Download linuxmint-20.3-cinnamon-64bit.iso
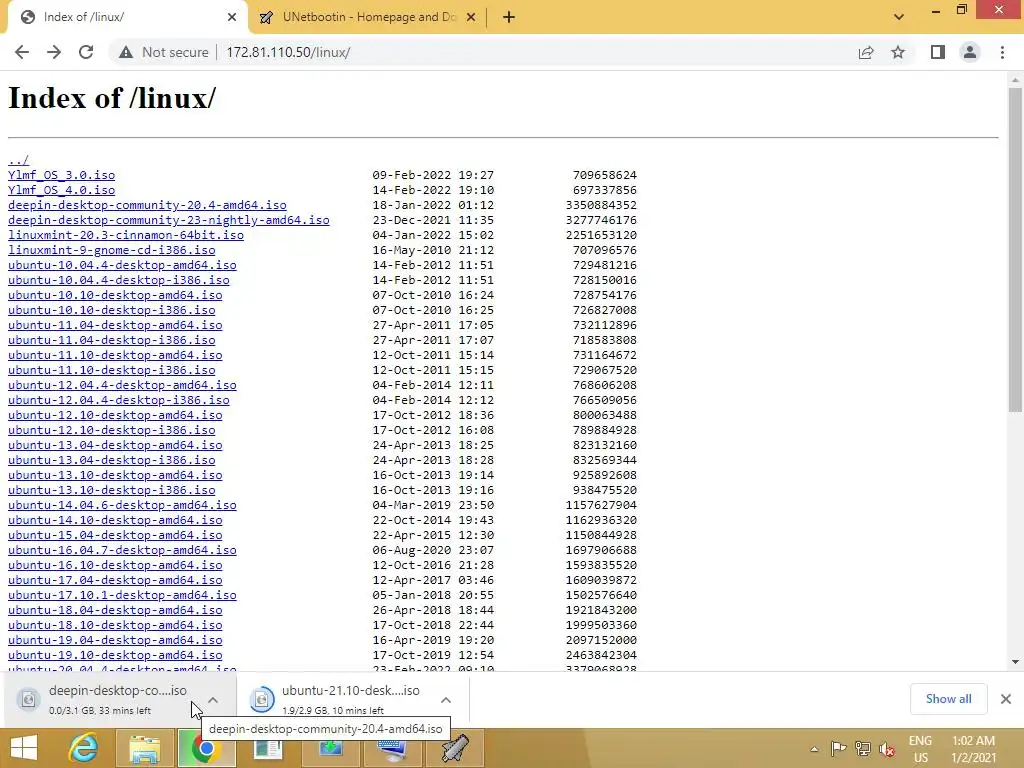 [125, 235]
